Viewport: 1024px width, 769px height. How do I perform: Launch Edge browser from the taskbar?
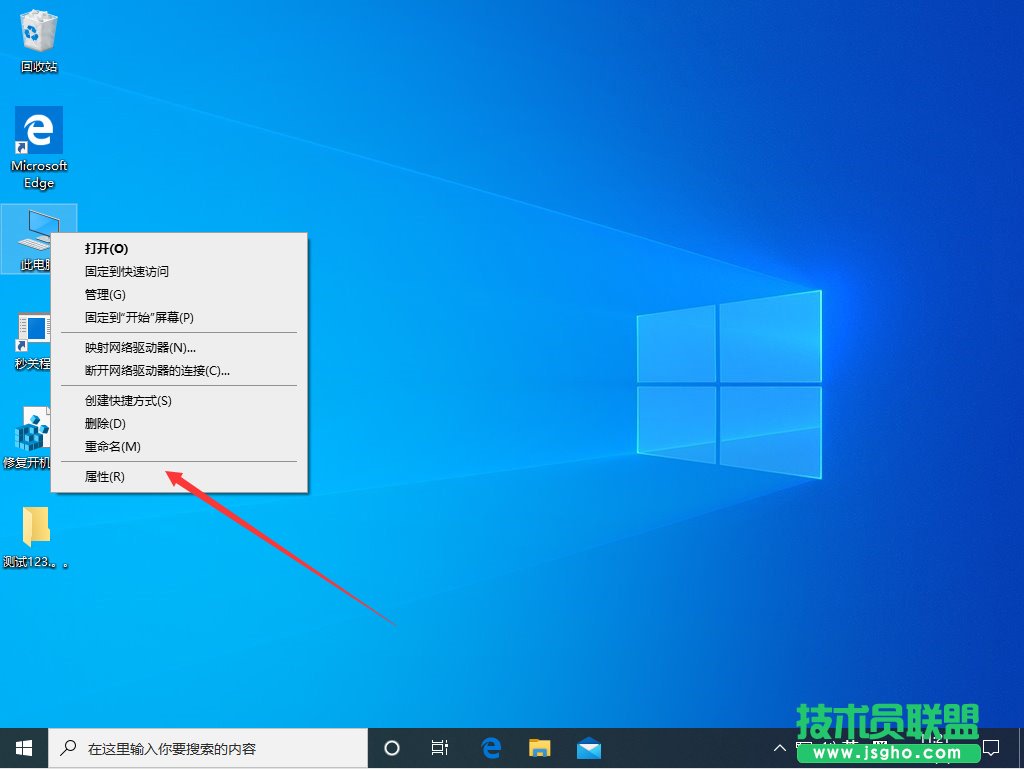(489, 747)
